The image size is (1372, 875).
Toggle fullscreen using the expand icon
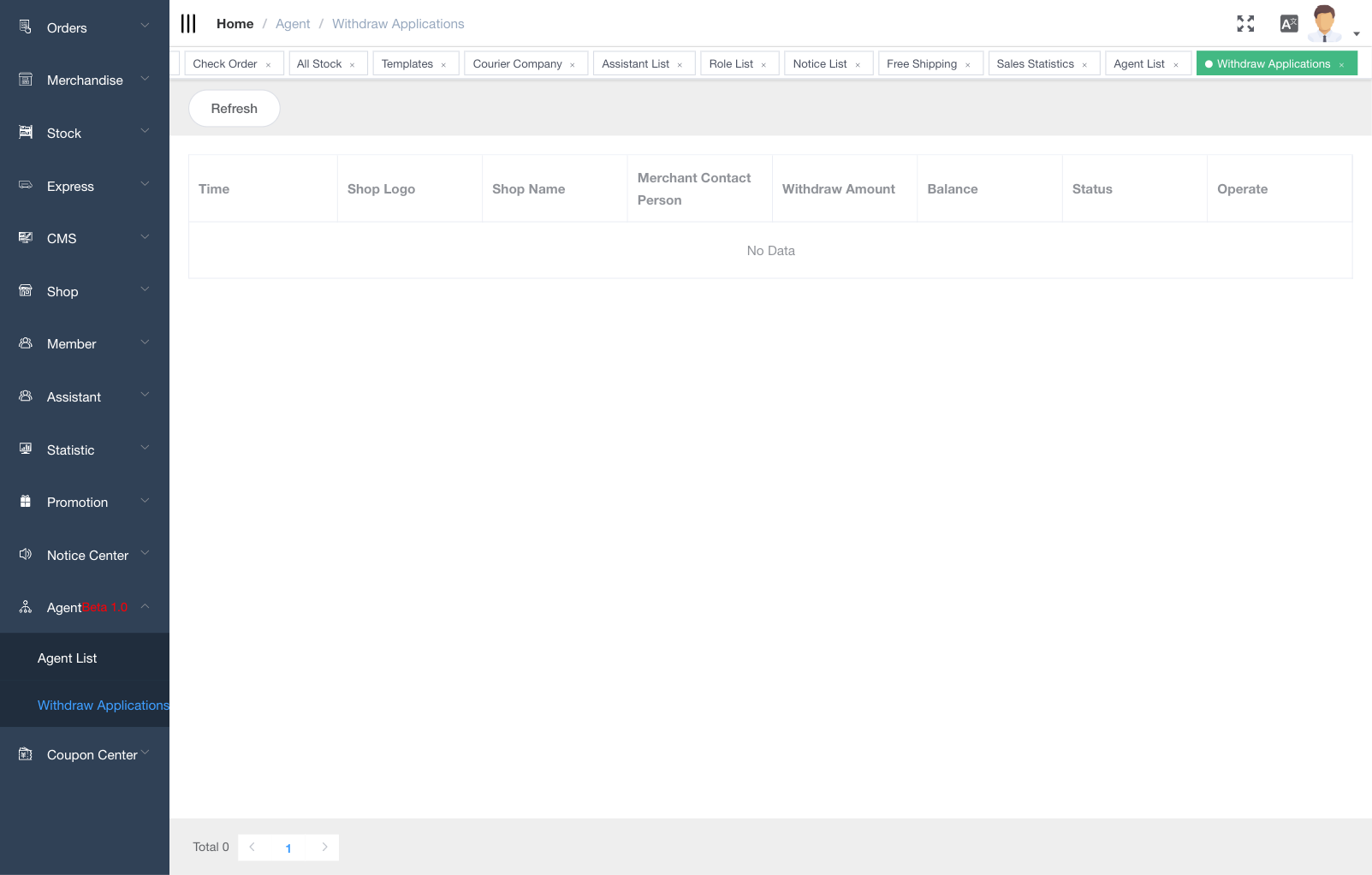click(1245, 23)
